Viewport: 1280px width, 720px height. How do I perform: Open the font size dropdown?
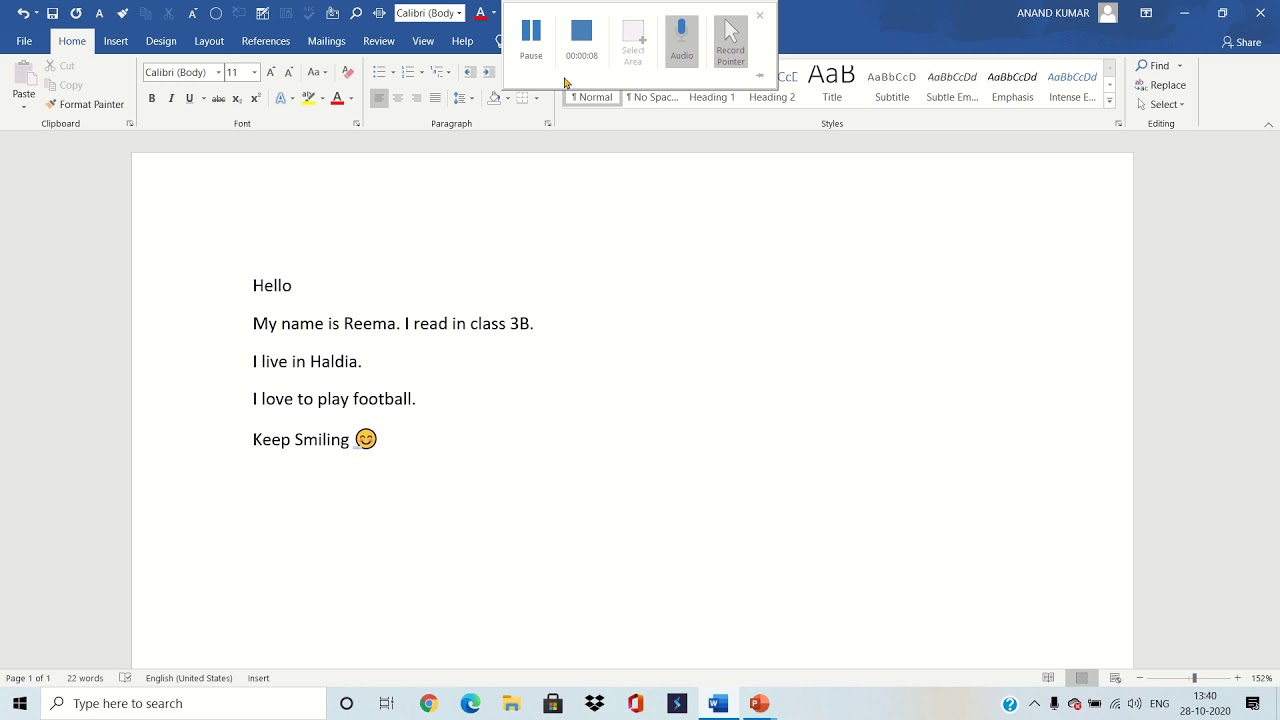tap(254, 72)
